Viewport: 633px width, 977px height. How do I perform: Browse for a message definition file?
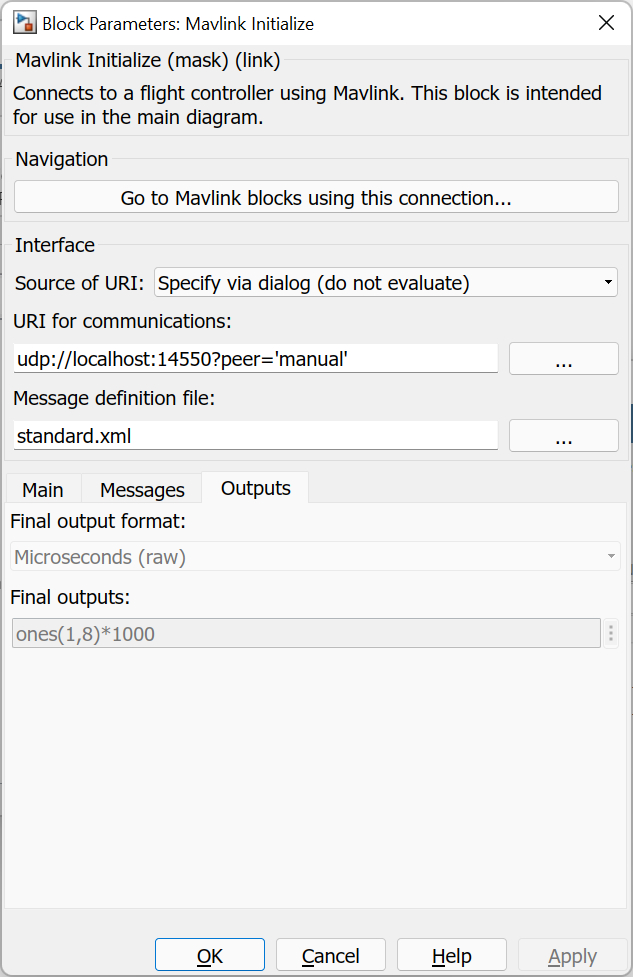(x=563, y=435)
